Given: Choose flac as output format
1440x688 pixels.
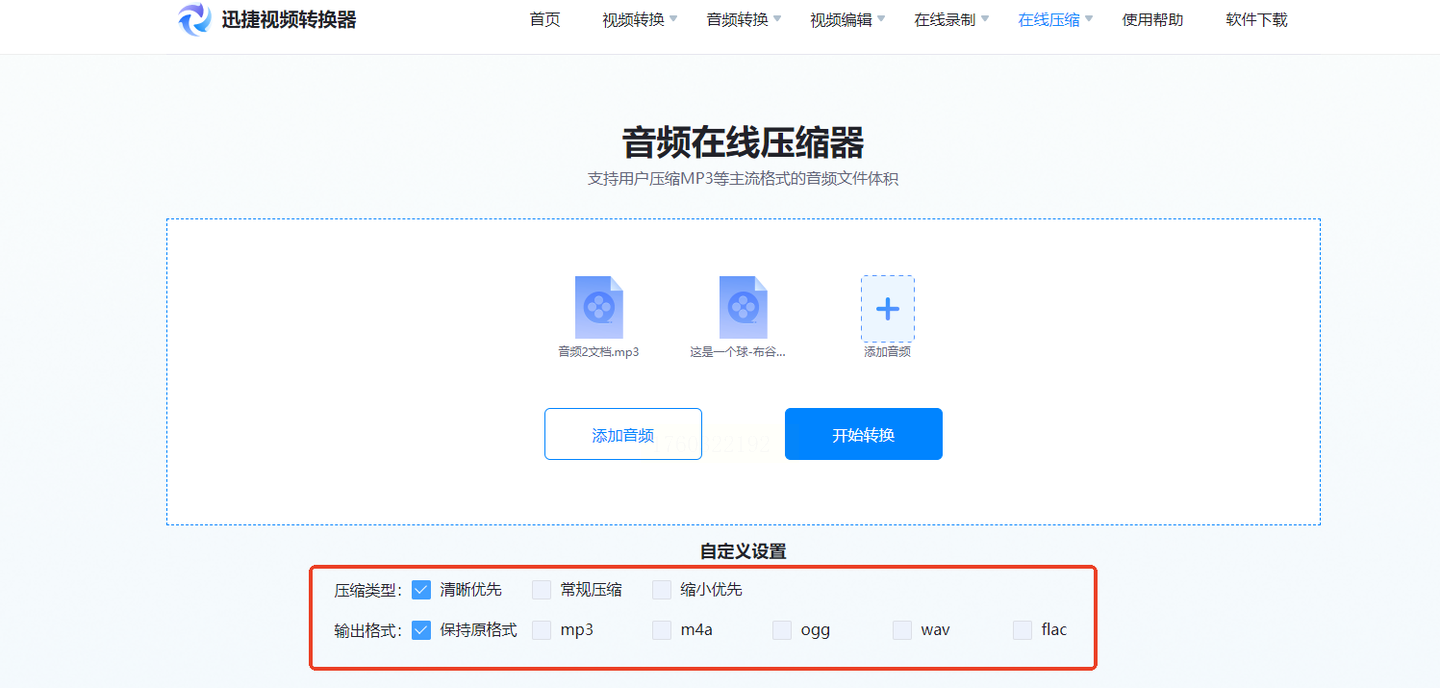Looking at the screenshot, I should pyautogui.click(x=1022, y=630).
